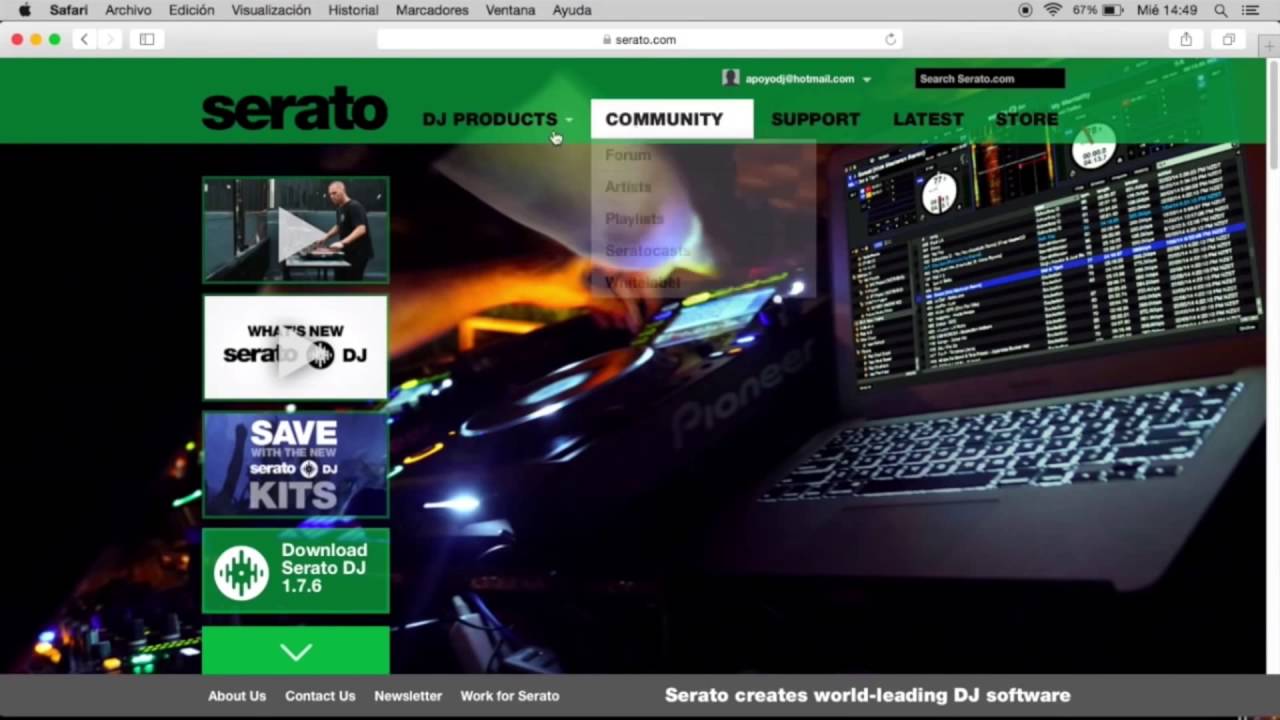Show all tabs in Safari
This screenshot has width=1280, height=720.
[1228, 39]
